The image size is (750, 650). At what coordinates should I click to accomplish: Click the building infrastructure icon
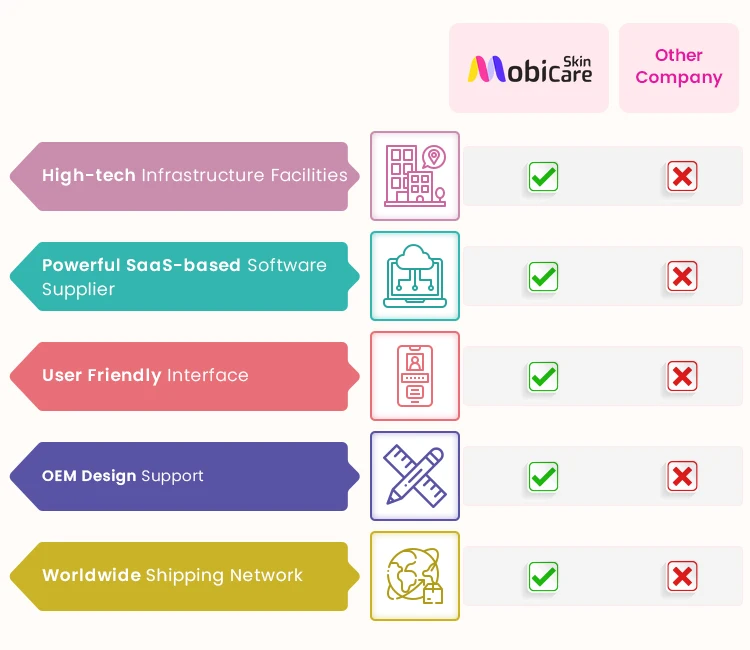[x=415, y=176]
